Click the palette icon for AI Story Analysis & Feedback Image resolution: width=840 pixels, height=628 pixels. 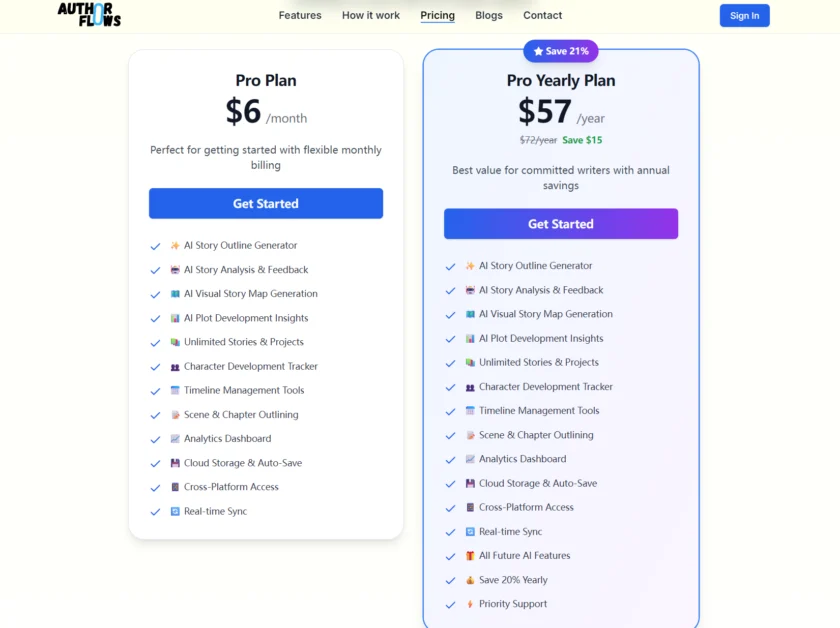pos(175,269)
